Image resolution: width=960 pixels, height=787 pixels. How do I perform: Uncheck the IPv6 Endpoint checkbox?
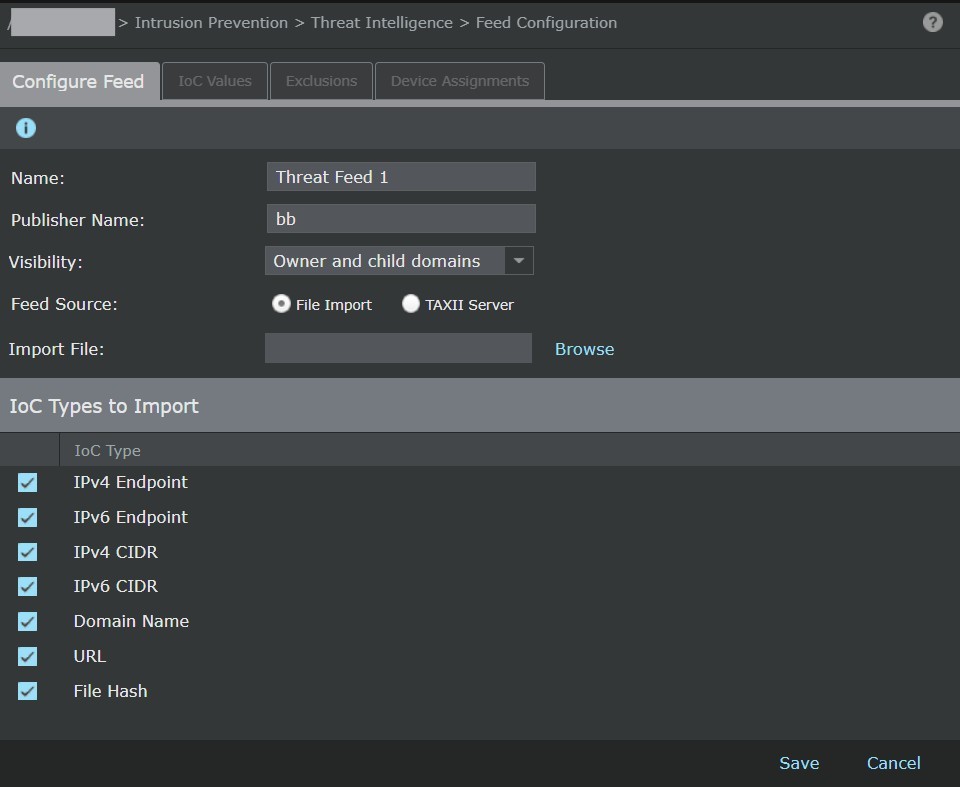pos(28,518)
